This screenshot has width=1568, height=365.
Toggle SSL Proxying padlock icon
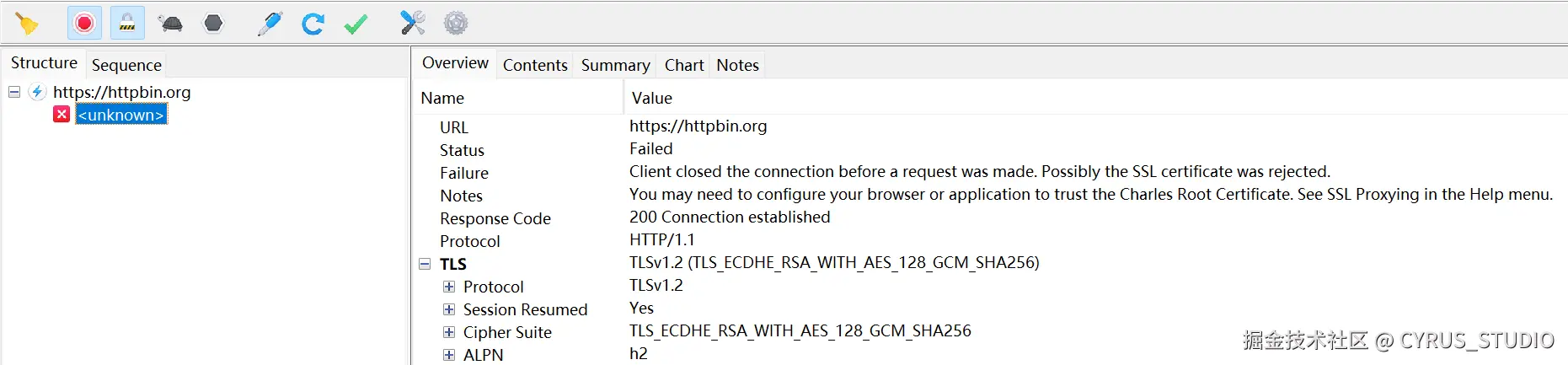coord(127,23)
